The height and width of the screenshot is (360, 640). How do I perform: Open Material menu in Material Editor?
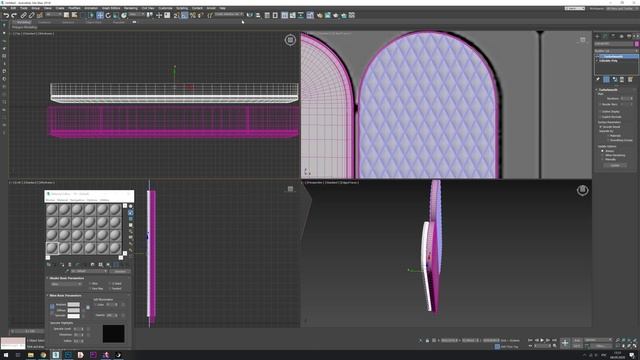pyautogui.click(x=62, y=200)
